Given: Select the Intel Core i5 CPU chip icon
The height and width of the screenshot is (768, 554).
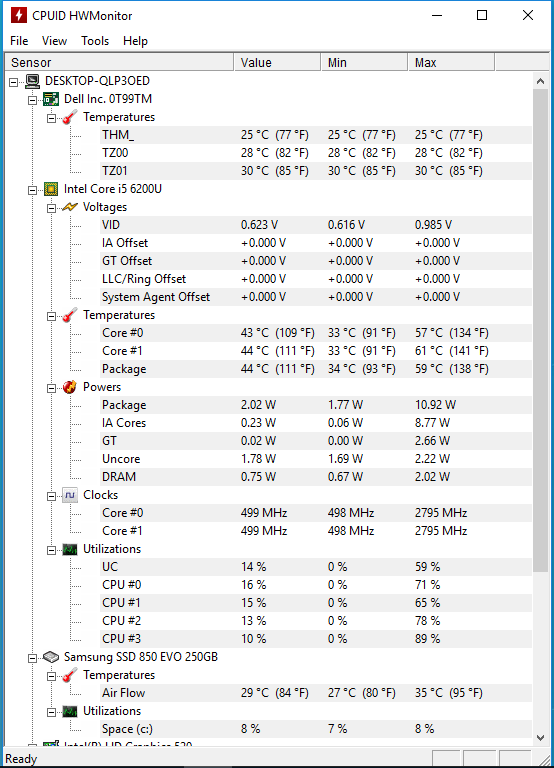Looking at the screenshot, I should click(x=51, y=189).
